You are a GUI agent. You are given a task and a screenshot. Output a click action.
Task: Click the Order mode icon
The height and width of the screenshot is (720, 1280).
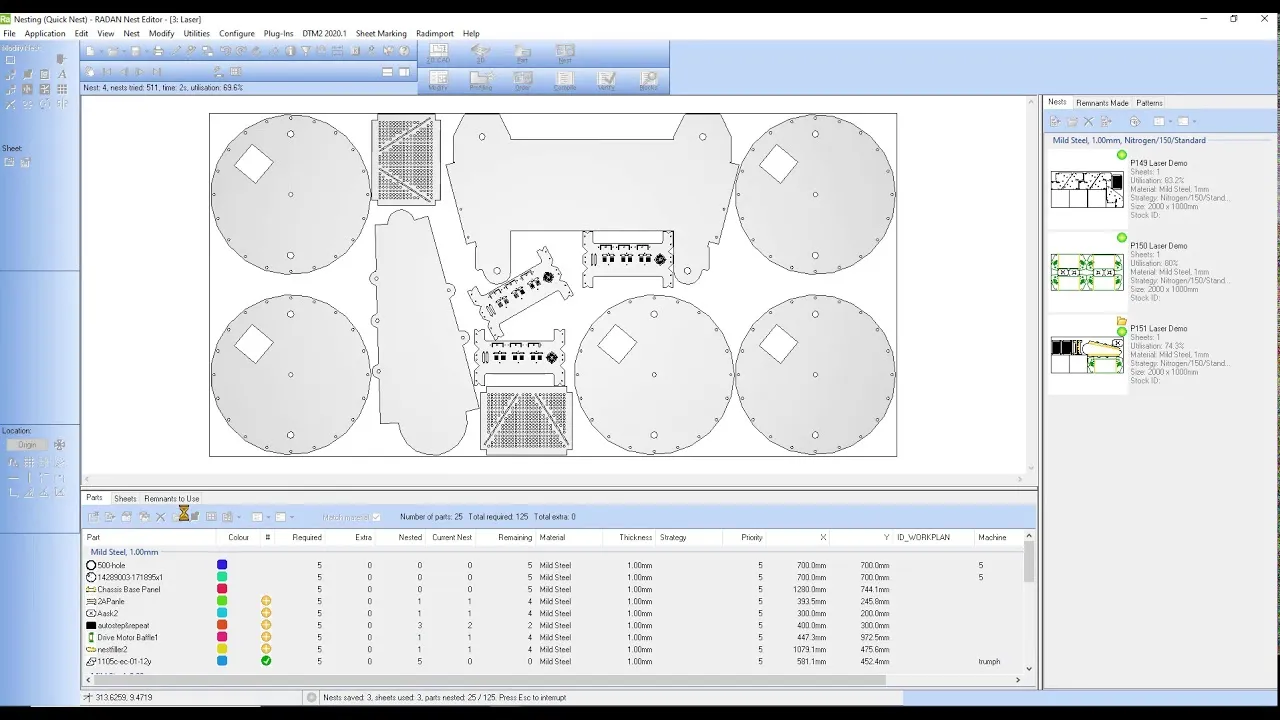click(522, 81)
